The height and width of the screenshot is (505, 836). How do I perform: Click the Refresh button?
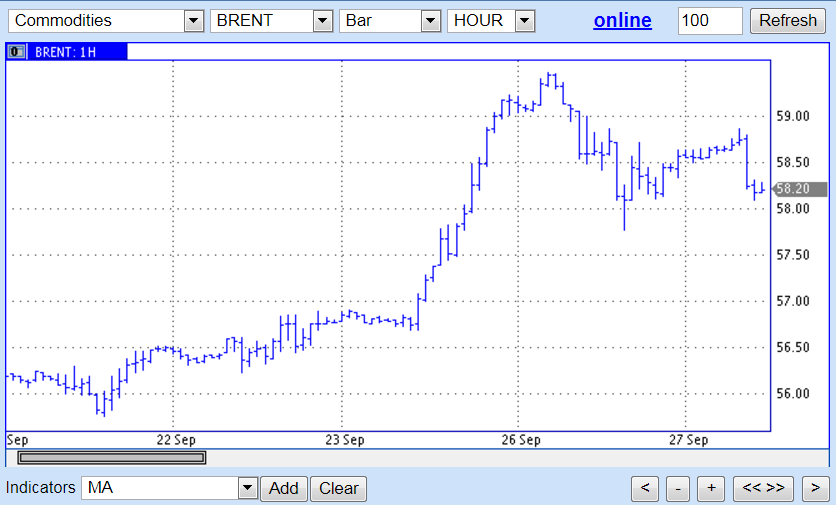(787, 21)
